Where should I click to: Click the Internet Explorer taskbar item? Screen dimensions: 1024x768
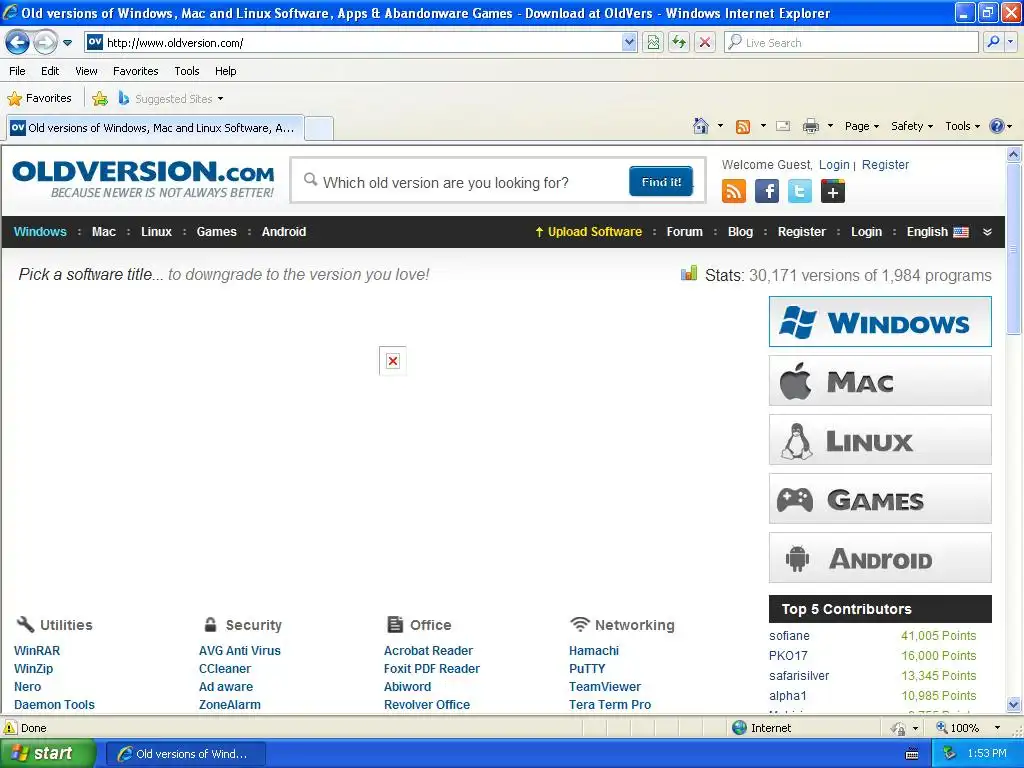point(185,754)
